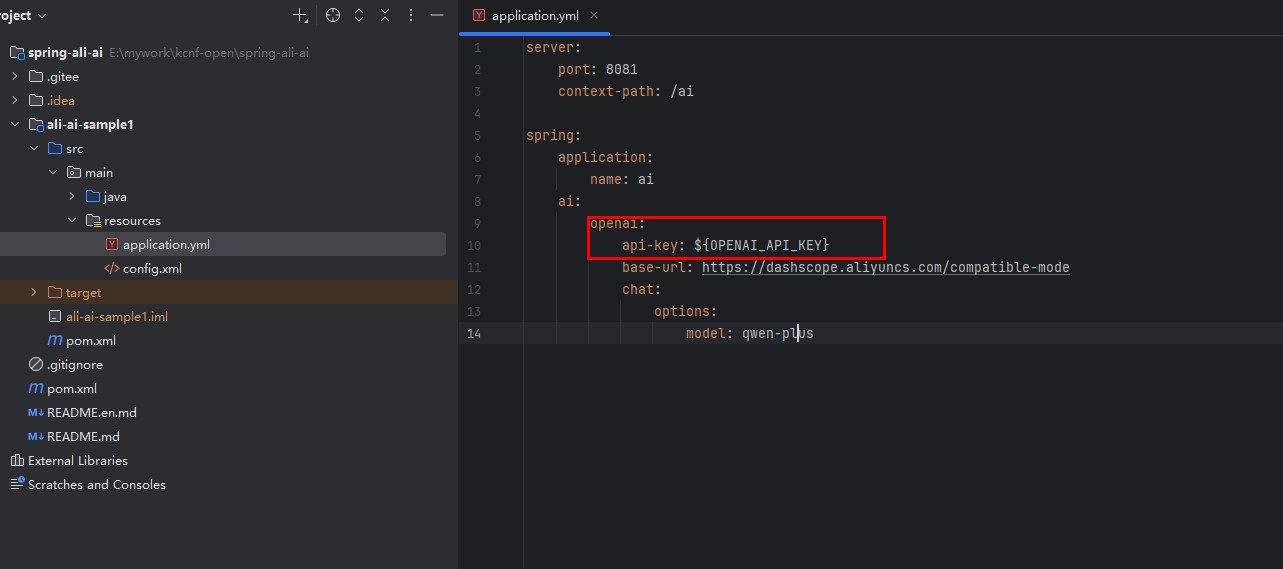This screenshot has height=569, width=1283.
Task: Open Project panel options three-dot menu
Action: tap(411, 16)
